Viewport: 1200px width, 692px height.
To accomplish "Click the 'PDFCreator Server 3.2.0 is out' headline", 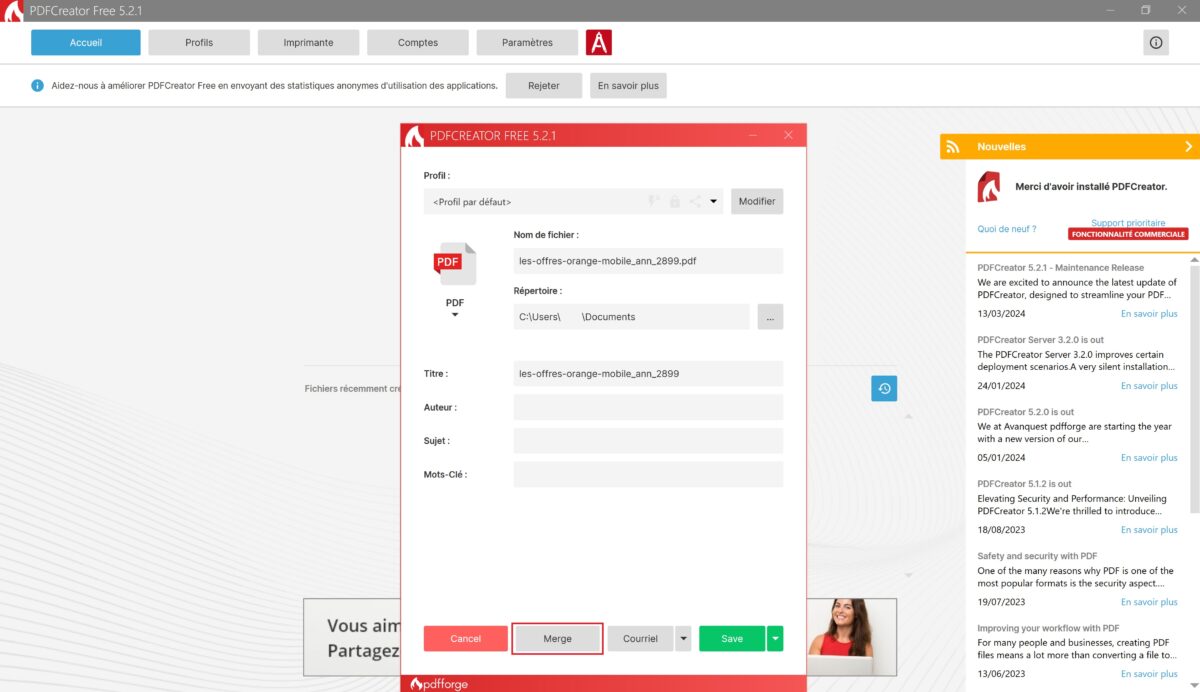I will click(1041, 340).
